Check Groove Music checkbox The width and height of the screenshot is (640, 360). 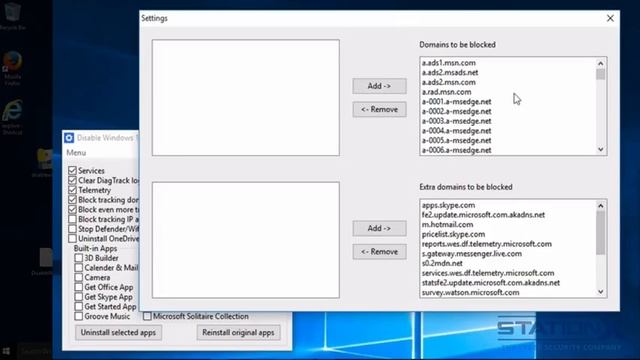click(78, 316)
